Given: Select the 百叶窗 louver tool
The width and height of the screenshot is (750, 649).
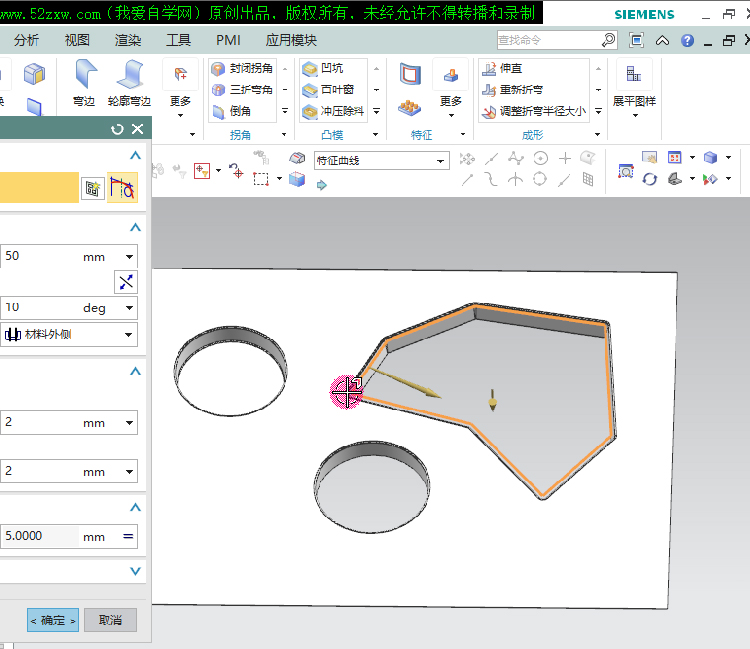Looking at the screenshot, I should (x=329, y=89).
